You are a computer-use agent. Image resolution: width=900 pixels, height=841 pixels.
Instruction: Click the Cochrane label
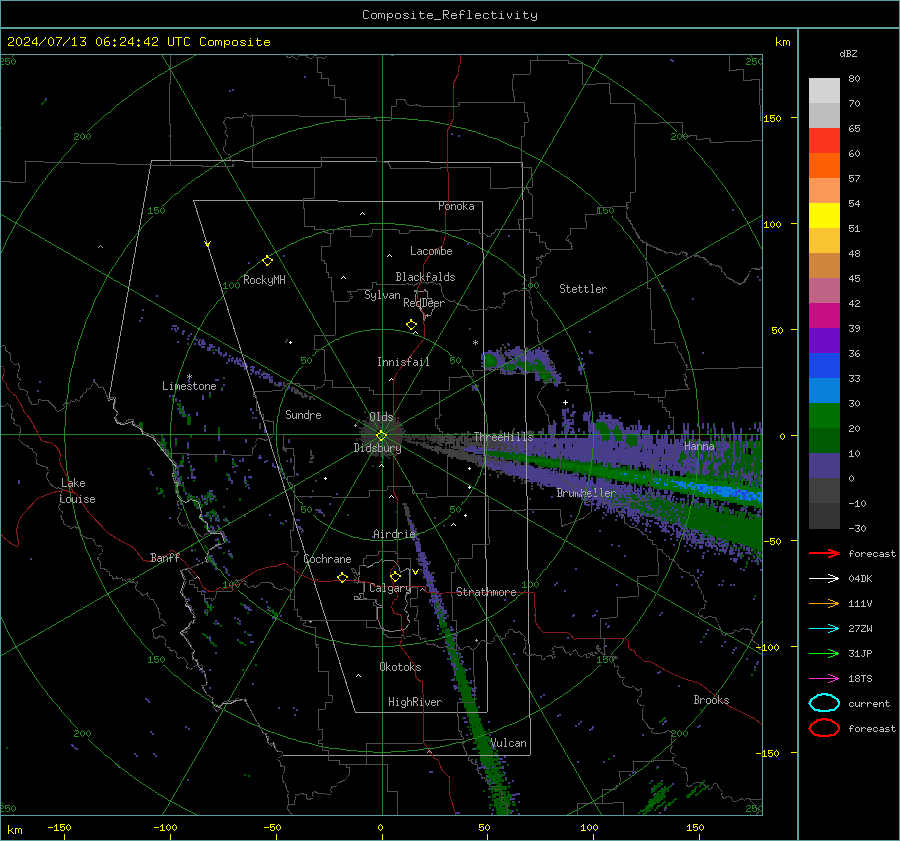pos(327,559)
